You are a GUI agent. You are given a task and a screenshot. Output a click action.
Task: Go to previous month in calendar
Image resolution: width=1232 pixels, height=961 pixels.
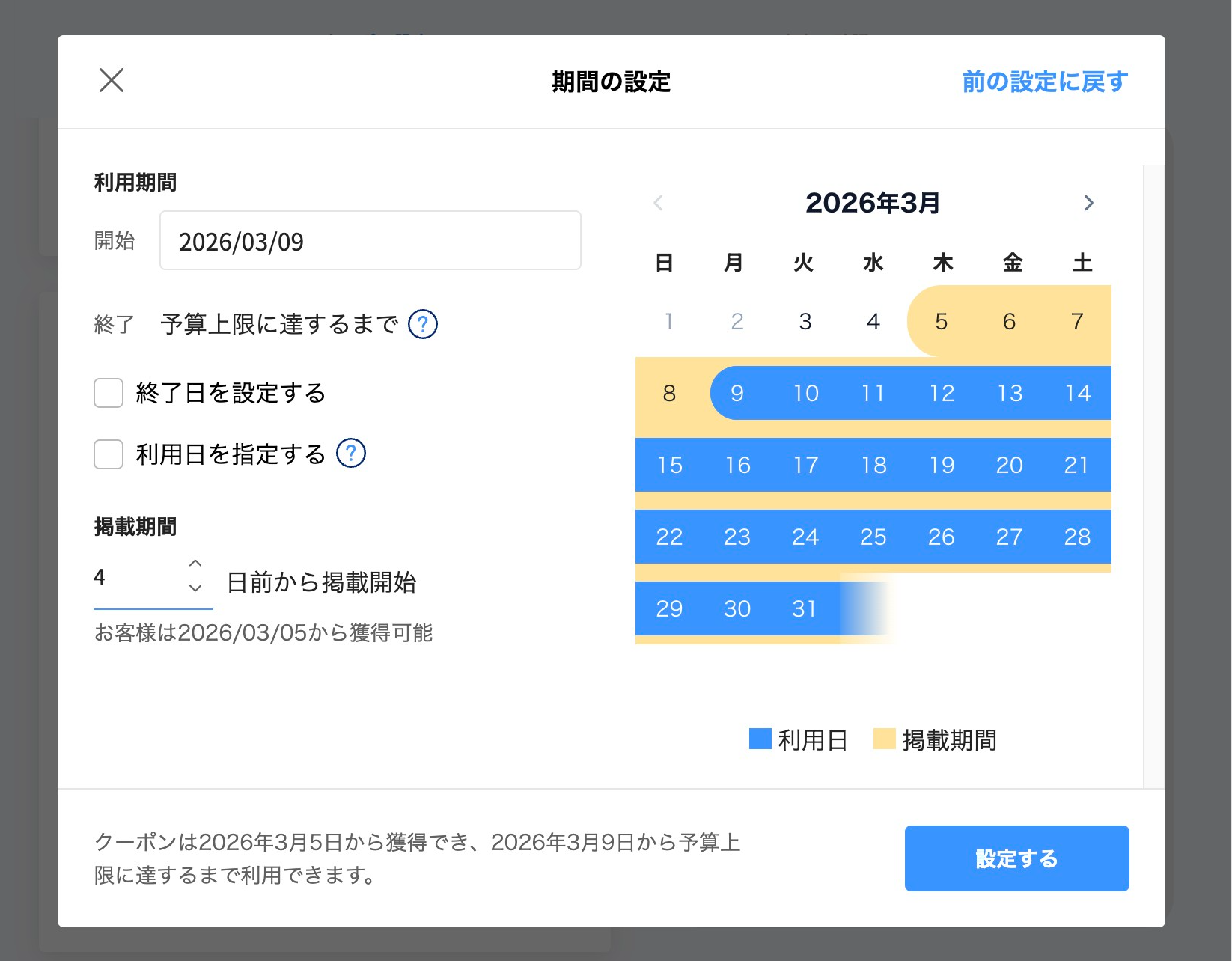658,203
